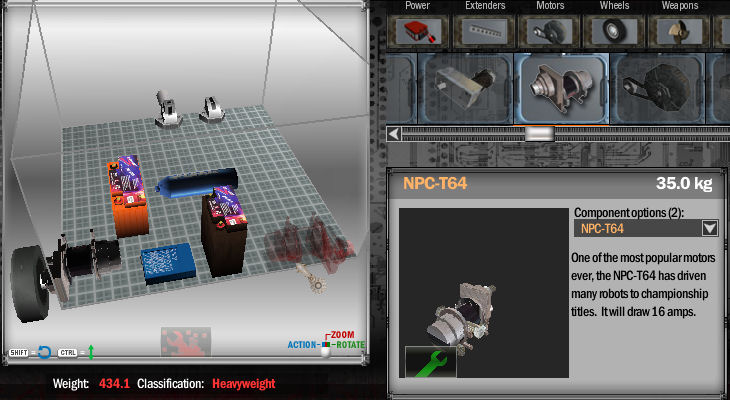The image size is (730, 400).
Task: Select the blue control board component
Action: tap(168, 264)
